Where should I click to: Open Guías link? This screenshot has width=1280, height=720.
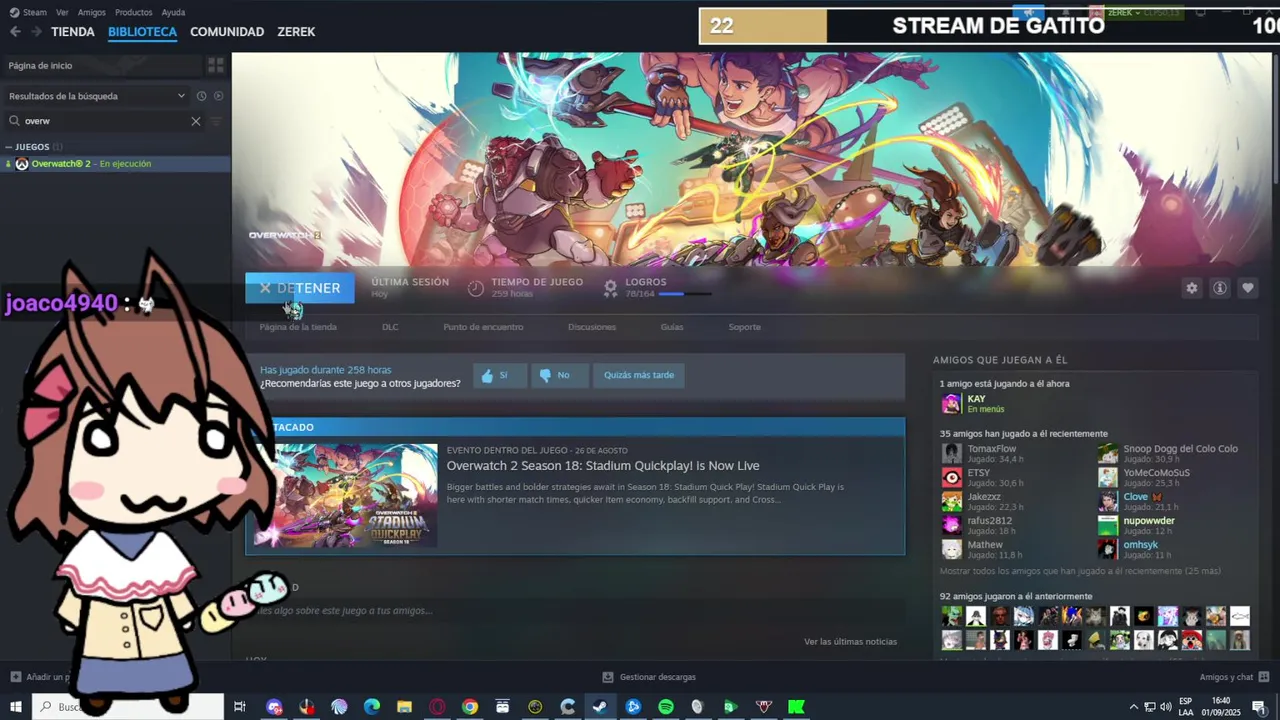[672, 327]
